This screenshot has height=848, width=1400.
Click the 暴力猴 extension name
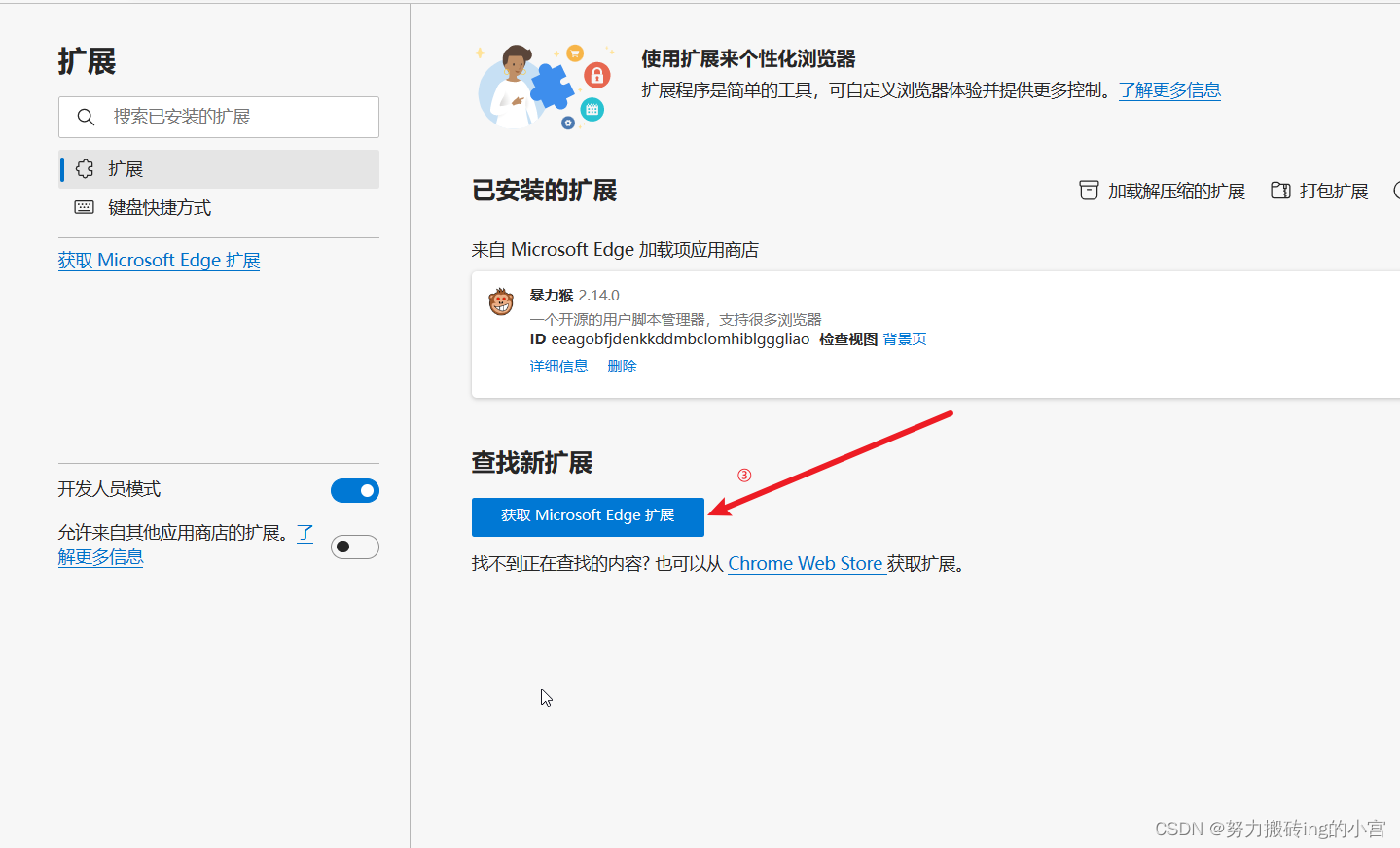coord(552,296)
